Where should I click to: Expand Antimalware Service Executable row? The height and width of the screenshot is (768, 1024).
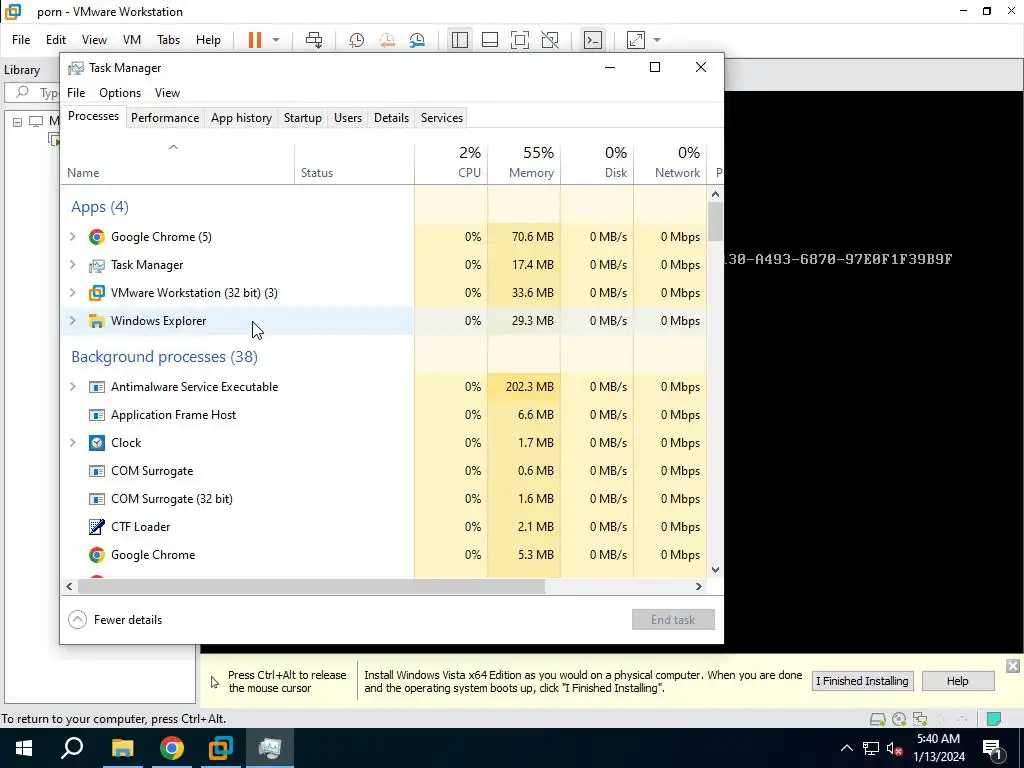point(72,387)
